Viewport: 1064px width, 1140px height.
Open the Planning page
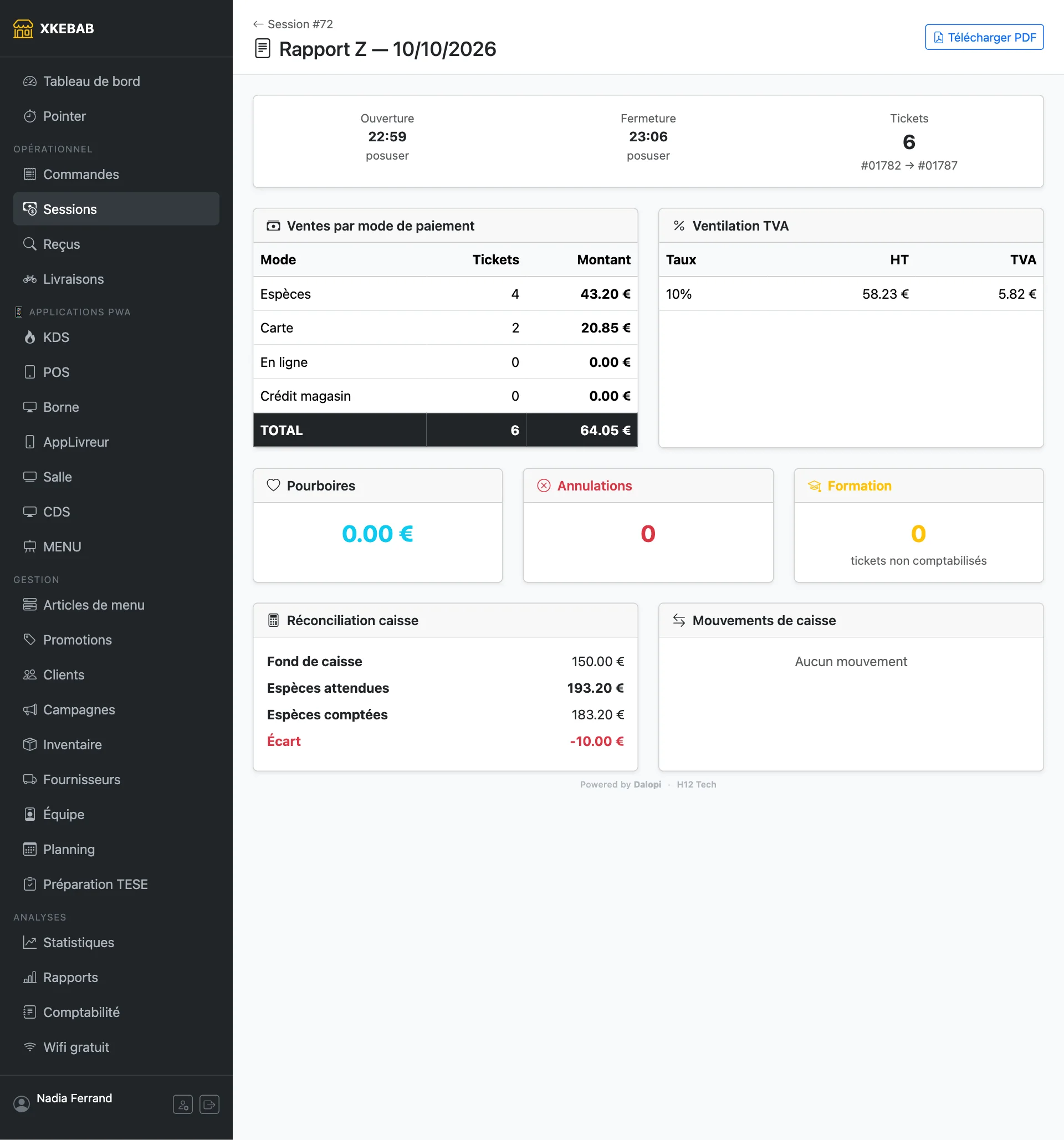coord(116,849)
